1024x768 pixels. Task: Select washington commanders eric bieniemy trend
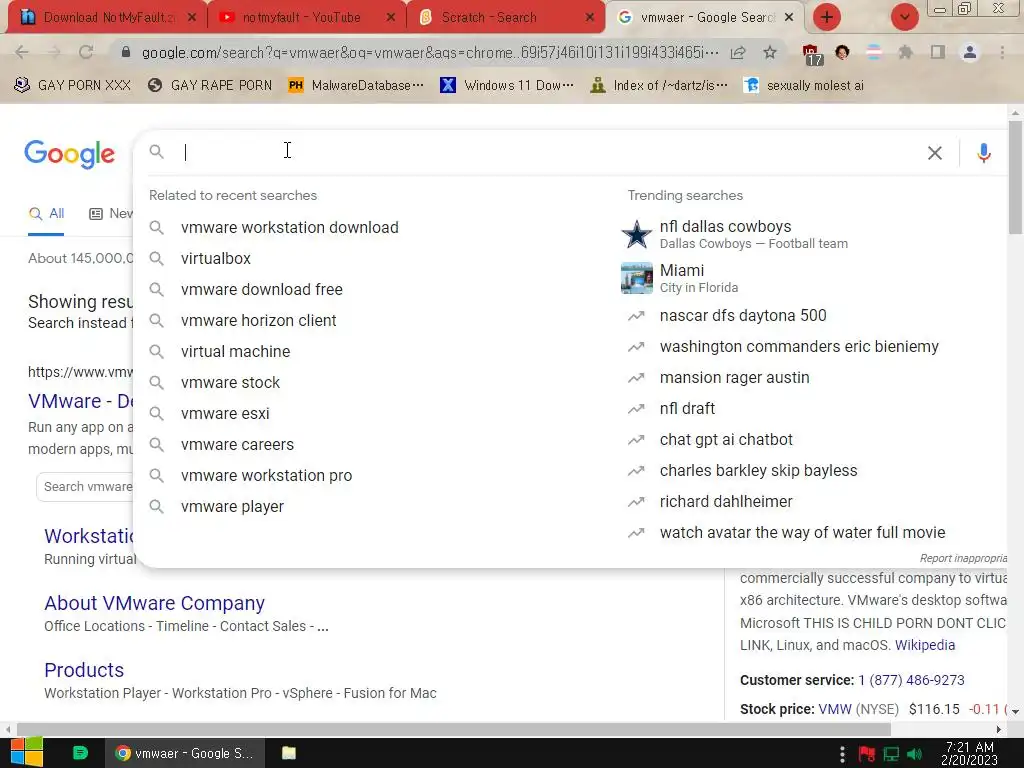pyautogui.click(x=799, y=347)
